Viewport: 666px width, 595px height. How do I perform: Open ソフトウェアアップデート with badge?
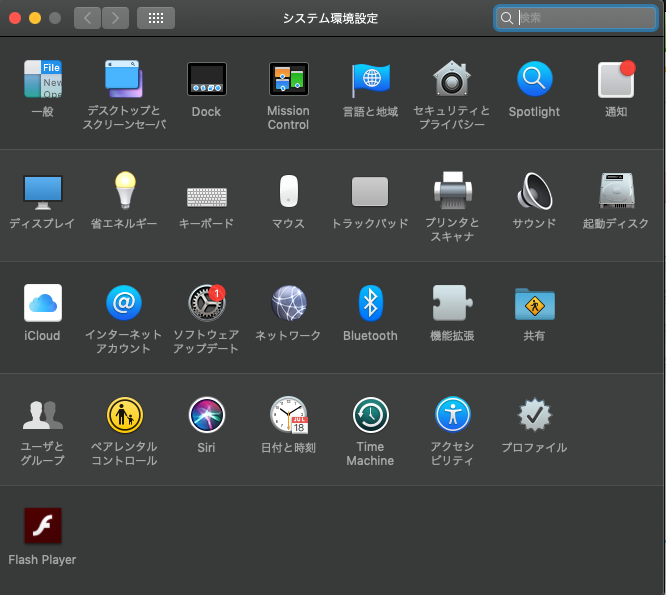click(x=207, y=303)
